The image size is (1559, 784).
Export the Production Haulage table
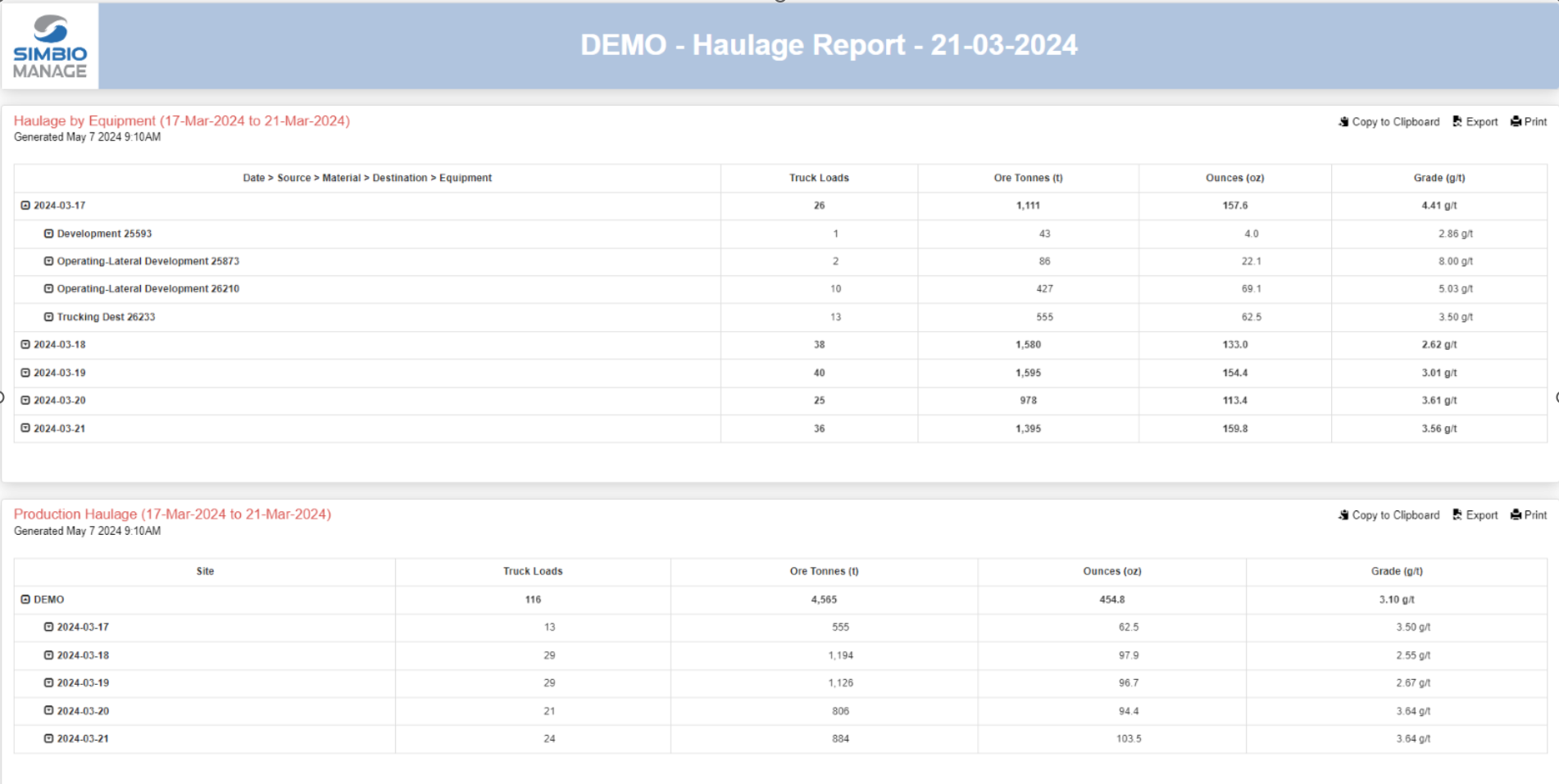point(1475,515)
